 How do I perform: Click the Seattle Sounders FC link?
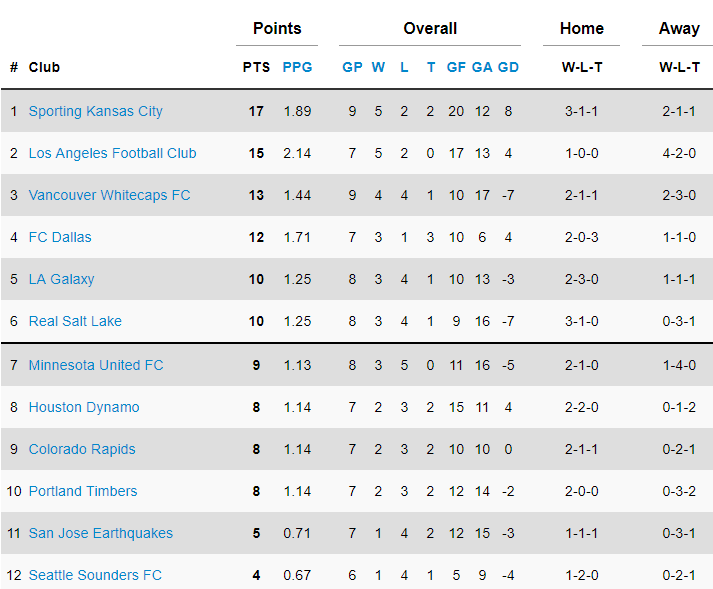[x=95, y=575]
